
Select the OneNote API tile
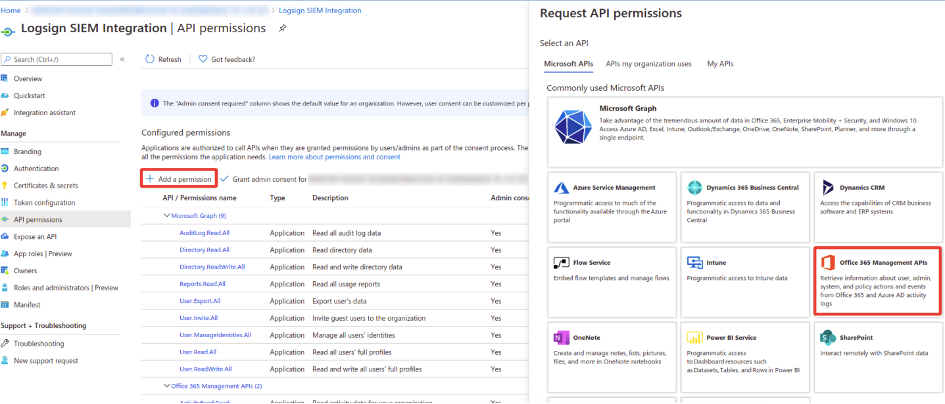(612, 357)
